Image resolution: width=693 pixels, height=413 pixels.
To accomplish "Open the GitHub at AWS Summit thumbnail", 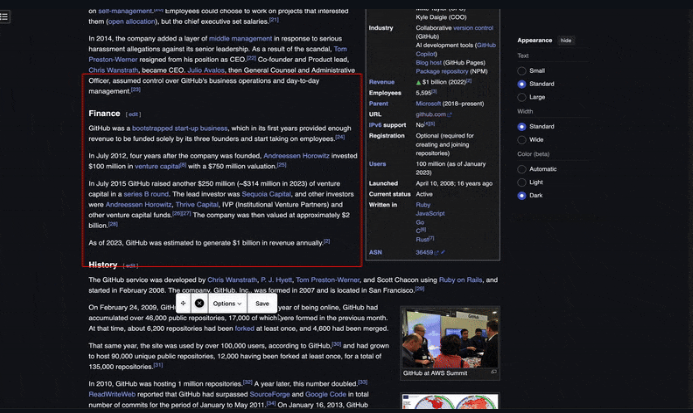I will pyautogui.click(x=450, y=336).
